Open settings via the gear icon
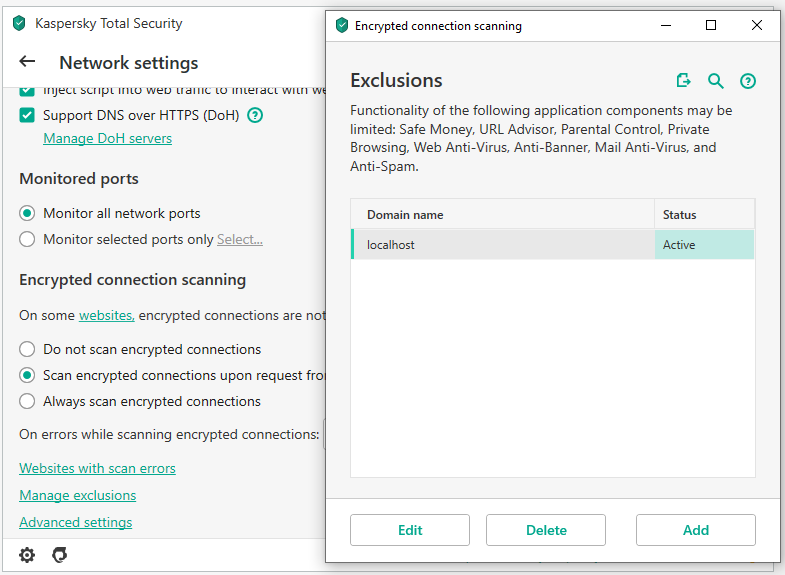The height and width of the screenshot is (575, 785). (27, 555)
